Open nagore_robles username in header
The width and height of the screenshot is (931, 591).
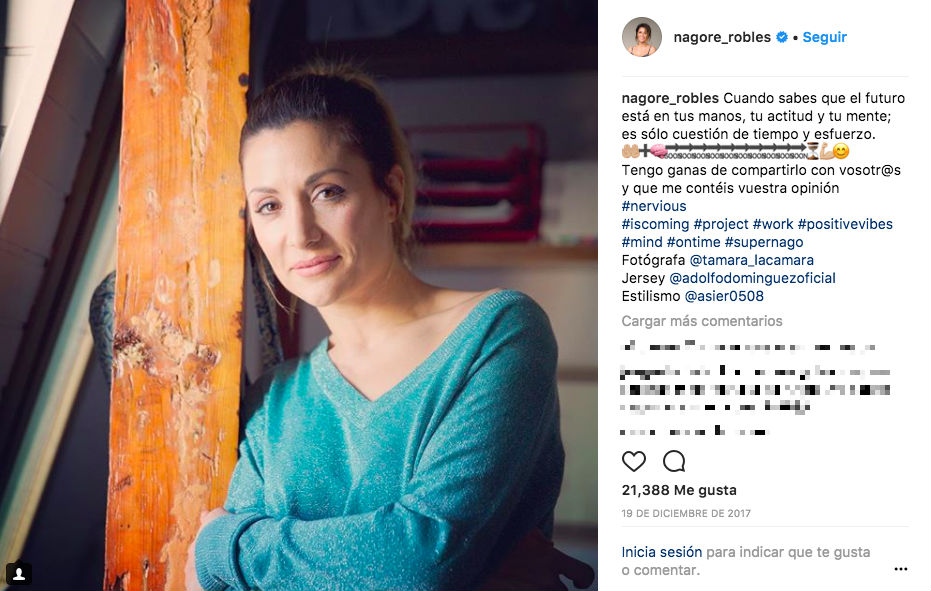722,37
